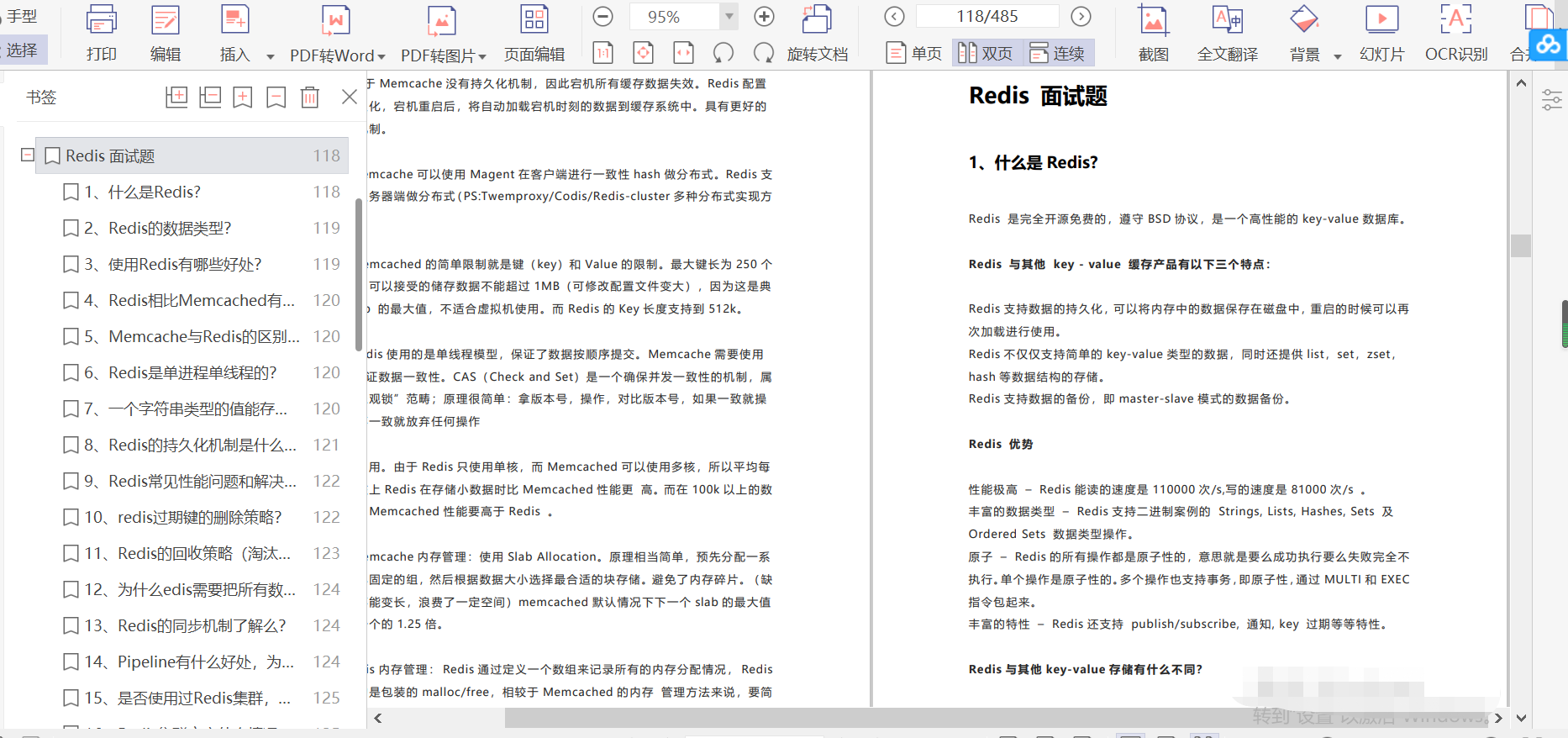The height and width of the screenshot is (738, 1568).
Task: Open bookmark 3、使用Redis有哪些好处?
Action: 202,264
